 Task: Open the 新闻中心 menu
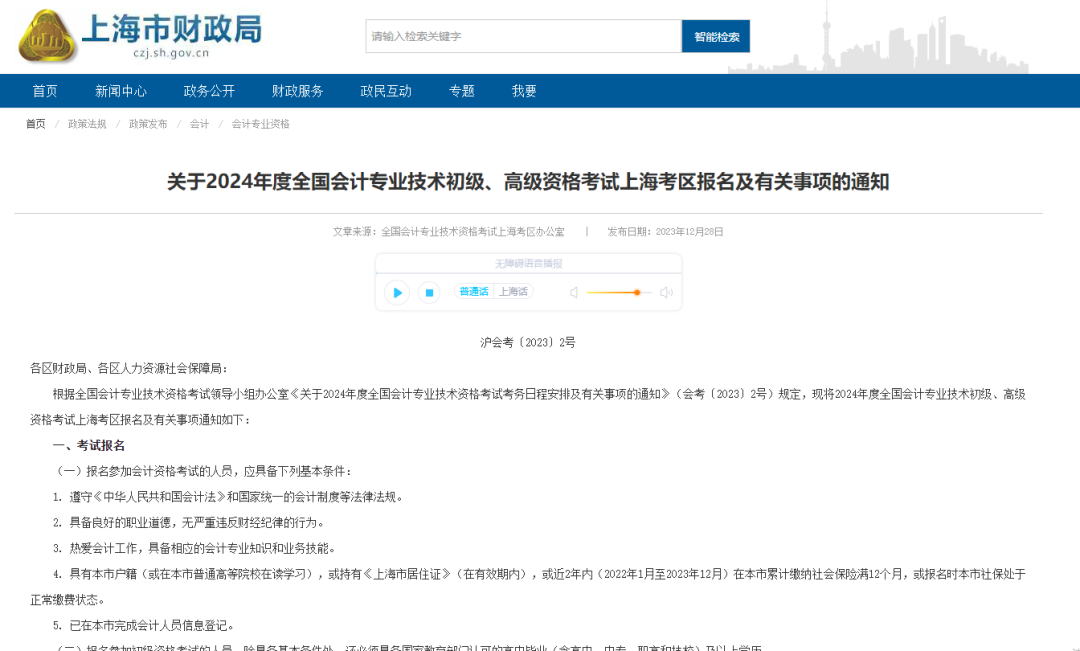click(x=122, y=90)
